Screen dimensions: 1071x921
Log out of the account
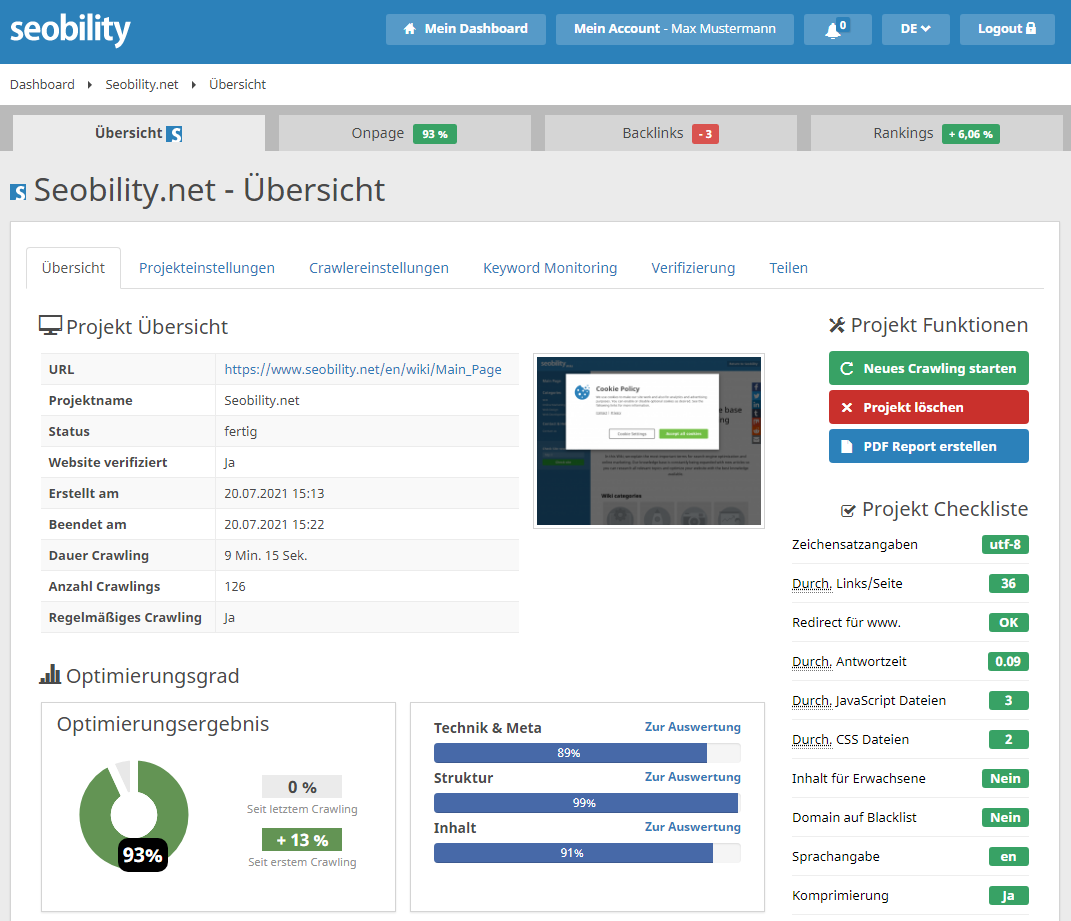1007,29
